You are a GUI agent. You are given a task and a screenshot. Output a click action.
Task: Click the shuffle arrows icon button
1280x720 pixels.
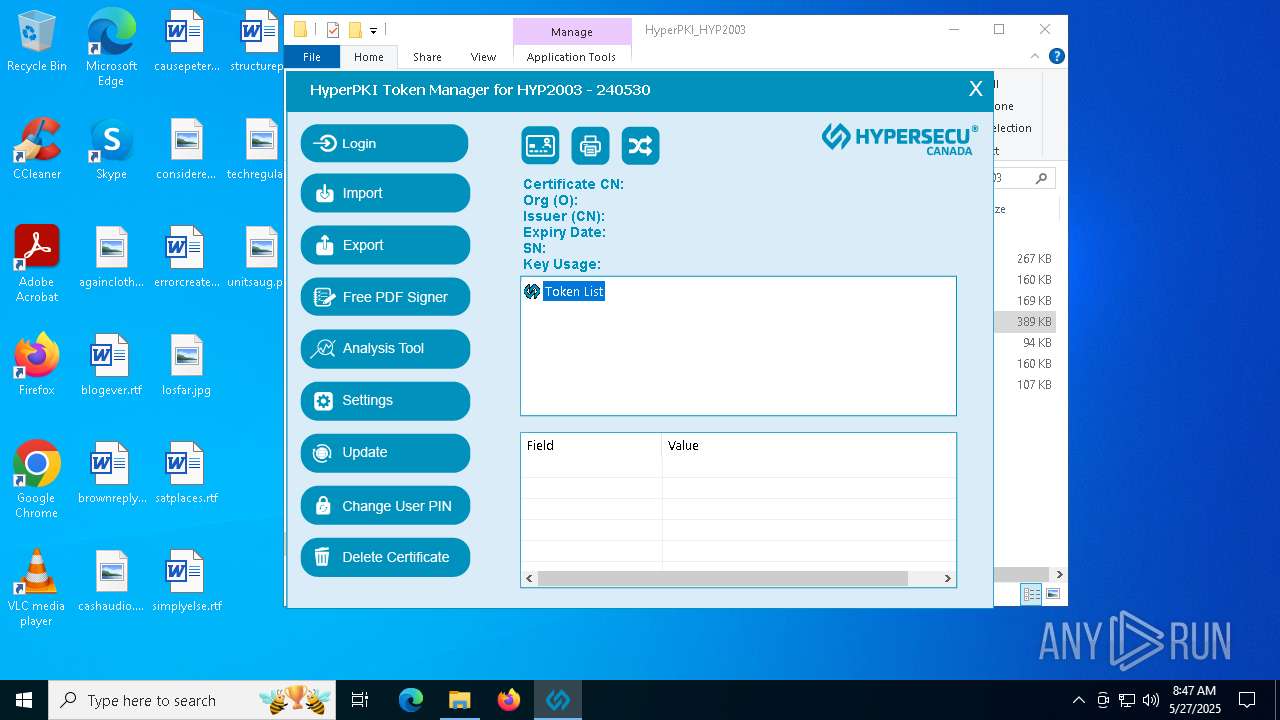coord(640,146)
